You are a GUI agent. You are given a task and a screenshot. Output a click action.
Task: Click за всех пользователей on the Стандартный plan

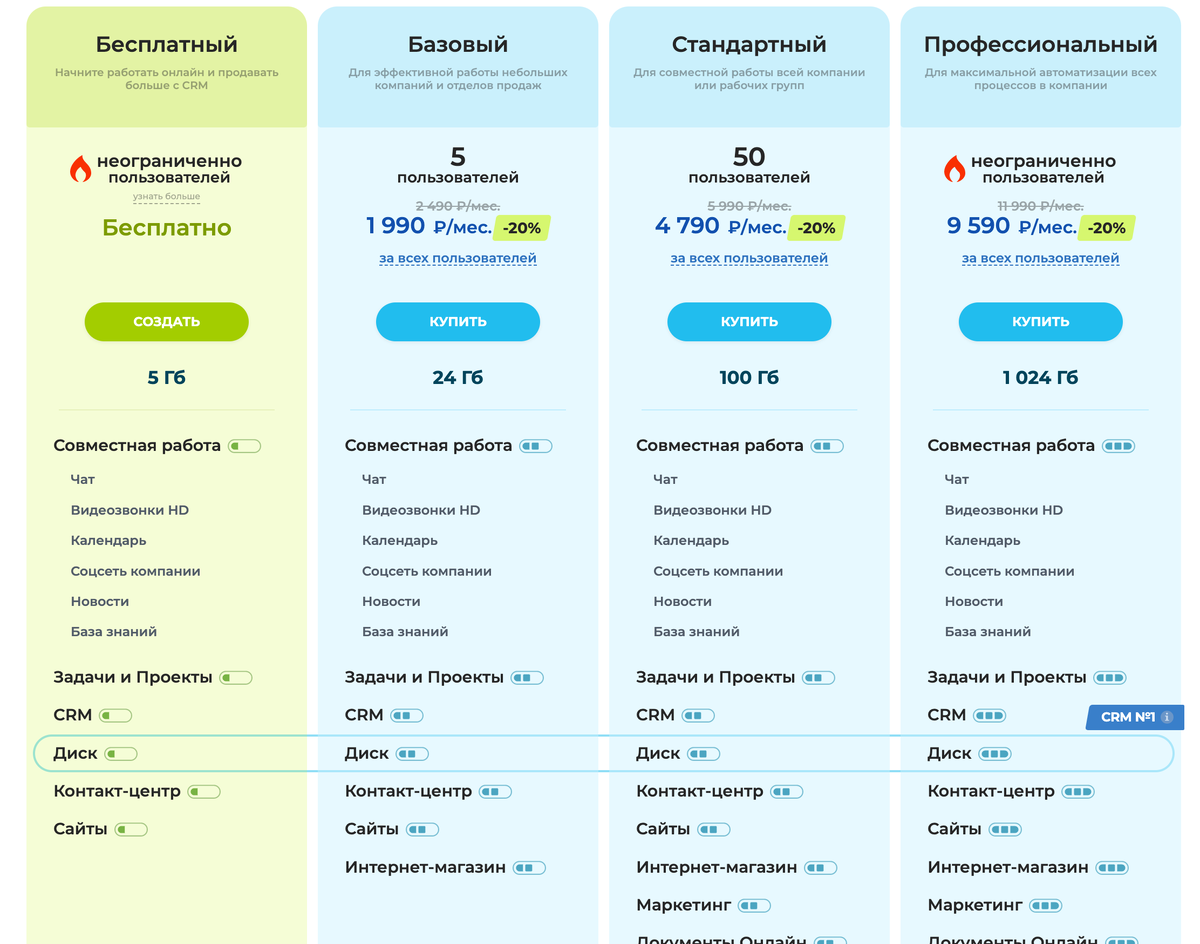pos(748,258)
